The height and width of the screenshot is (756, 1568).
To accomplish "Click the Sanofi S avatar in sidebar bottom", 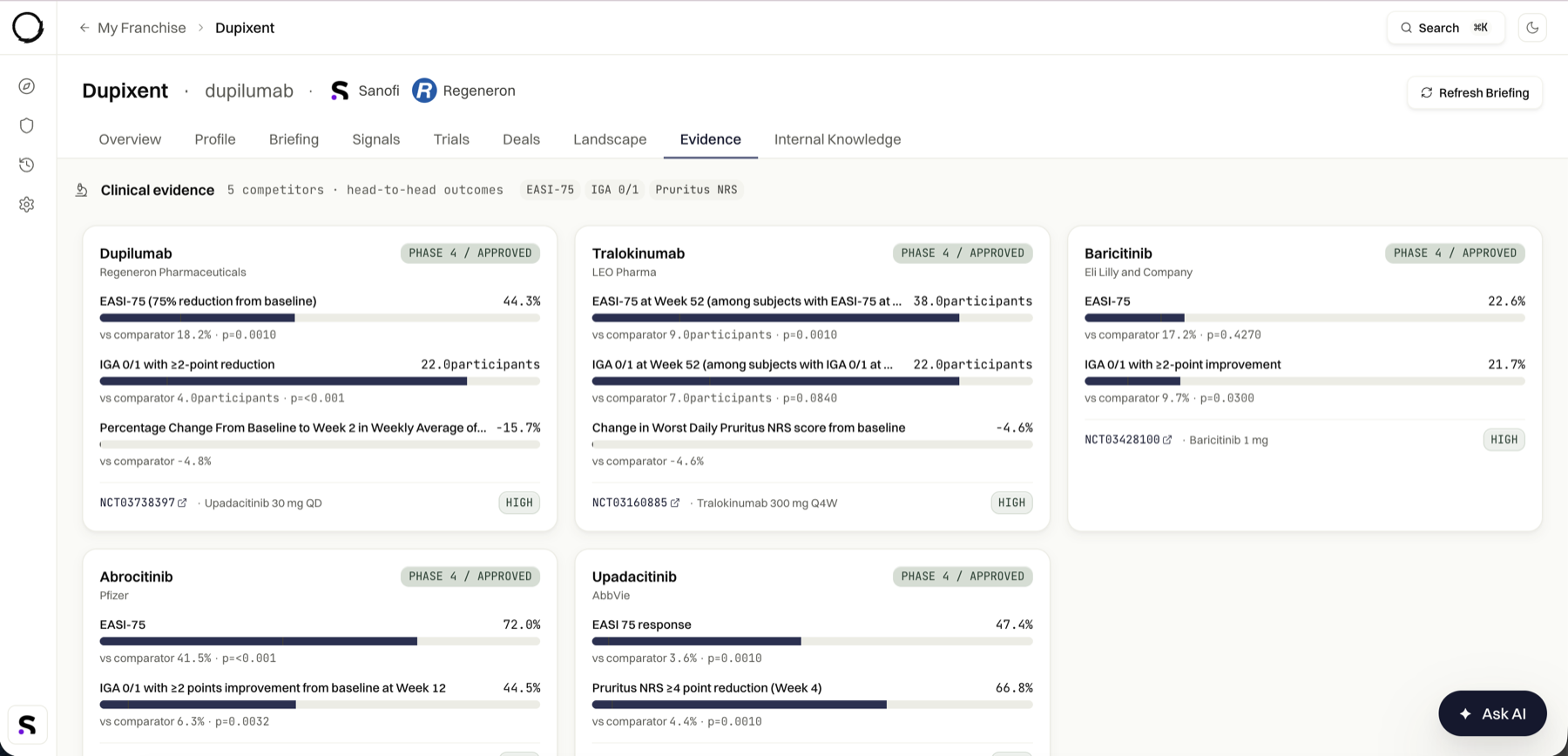I will coord(28,725).
